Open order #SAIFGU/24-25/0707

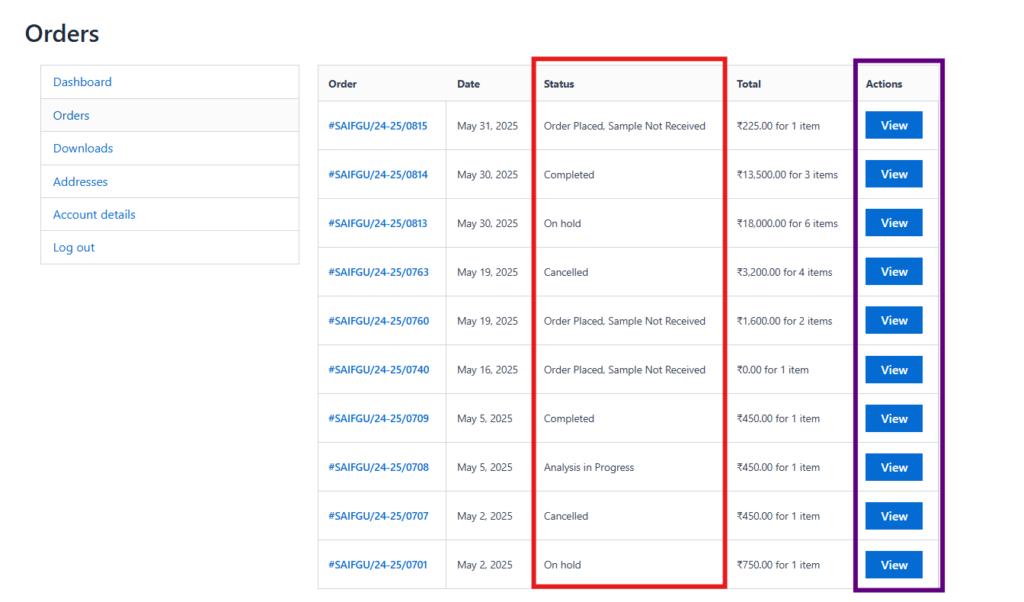tap(379, 516)
